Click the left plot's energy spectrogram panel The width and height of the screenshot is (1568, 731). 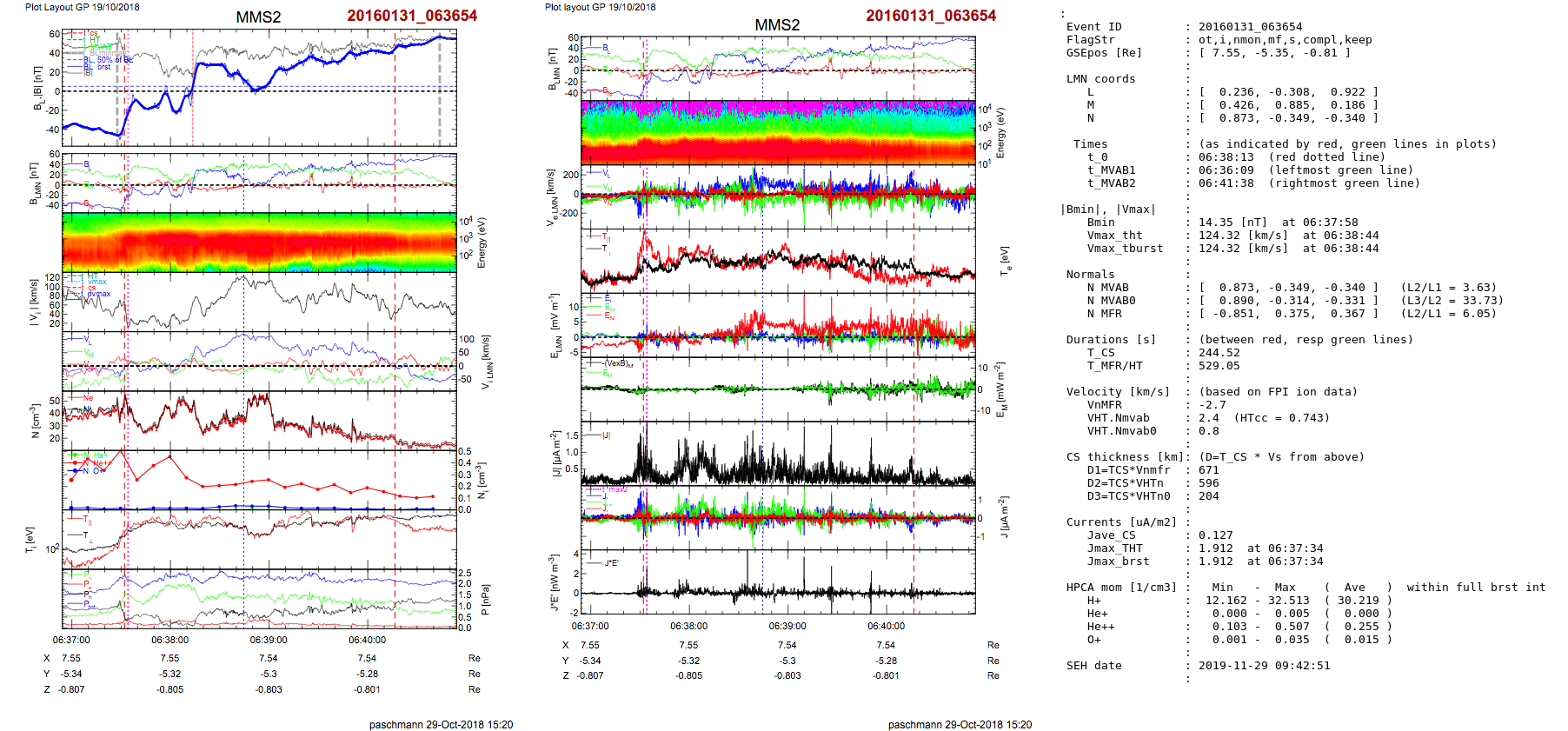[259, 242]
